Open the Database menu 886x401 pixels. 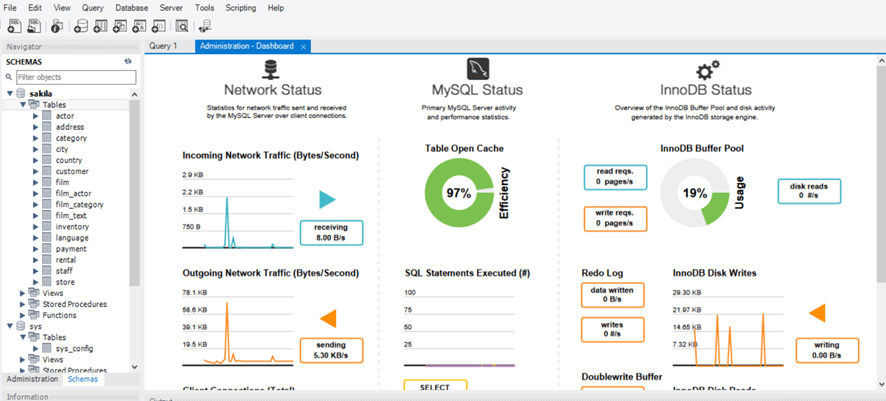[131, 8]
